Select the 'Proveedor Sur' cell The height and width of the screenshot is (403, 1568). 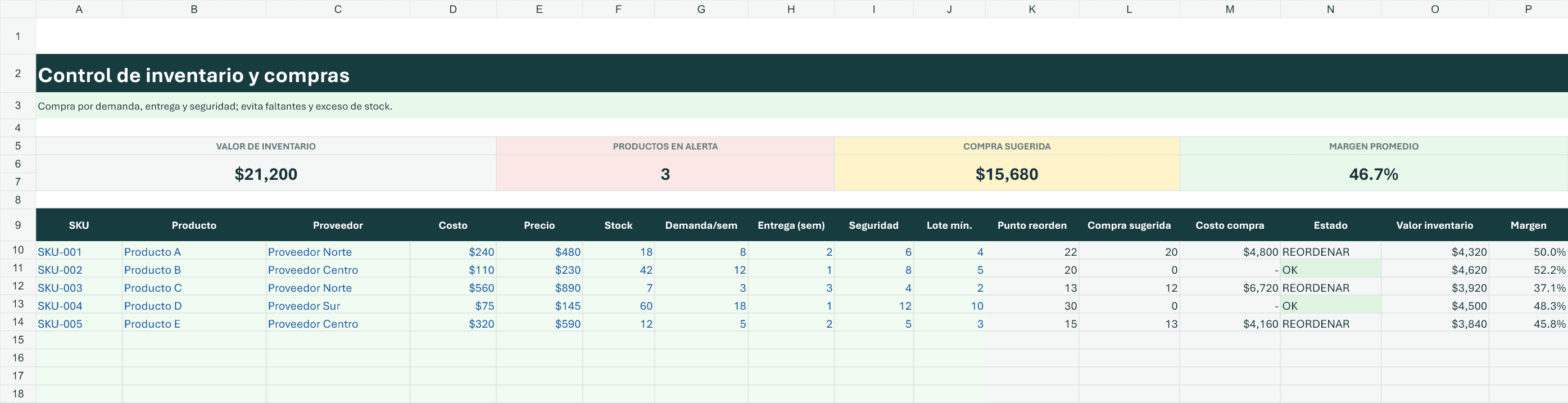click(x=338, y=306)
